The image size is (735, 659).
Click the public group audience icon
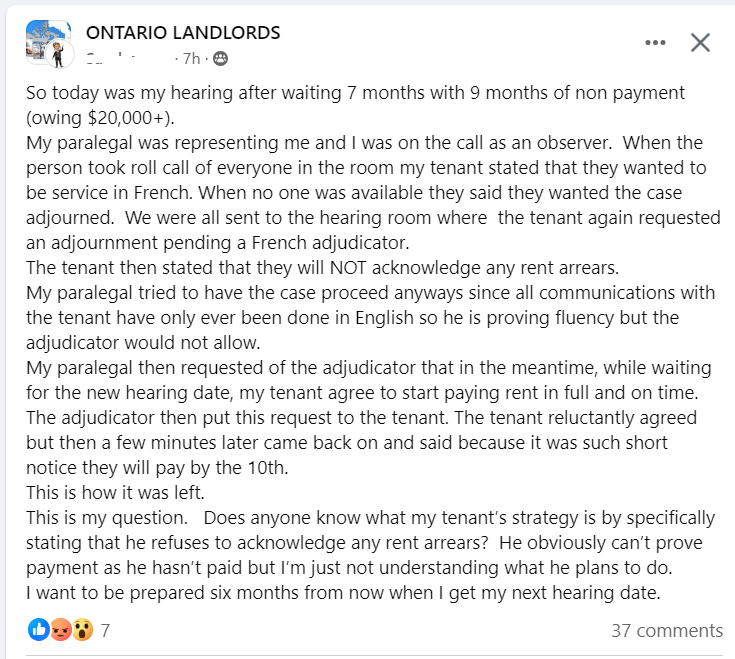pyautogui.click(x=220, y=59)
